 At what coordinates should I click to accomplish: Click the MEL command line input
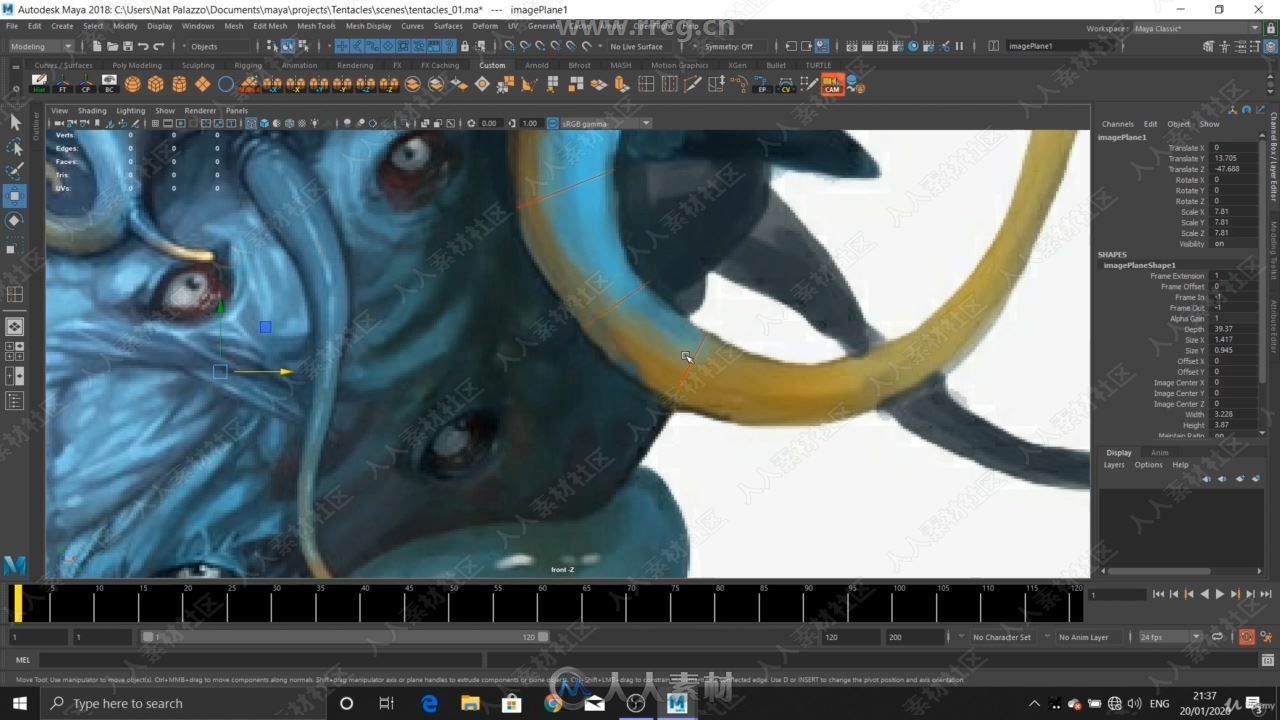[x=261, y=660]
